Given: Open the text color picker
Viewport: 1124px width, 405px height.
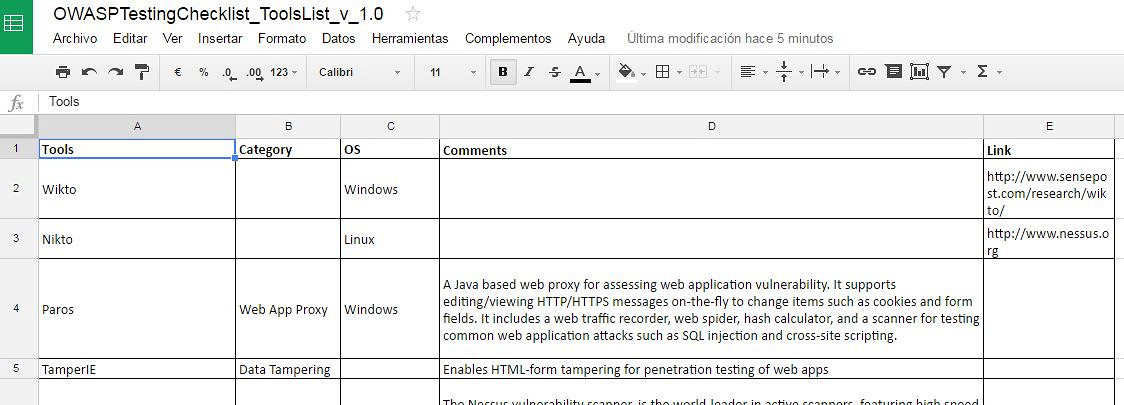Looking at the screenshot, I should pos(581,72).
